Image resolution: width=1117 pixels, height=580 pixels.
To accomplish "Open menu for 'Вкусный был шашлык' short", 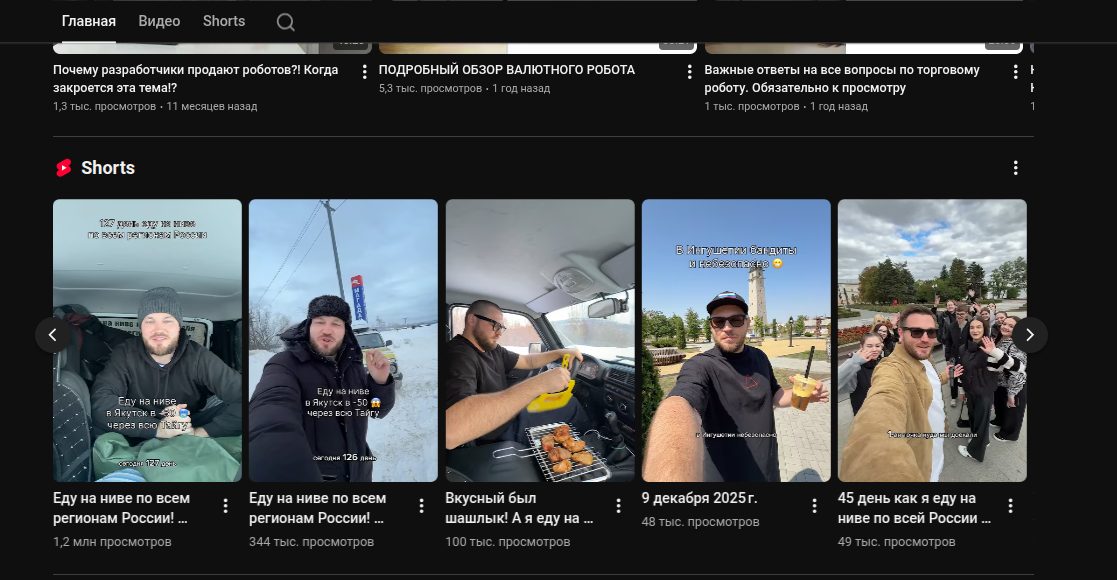I will [618, 505].
